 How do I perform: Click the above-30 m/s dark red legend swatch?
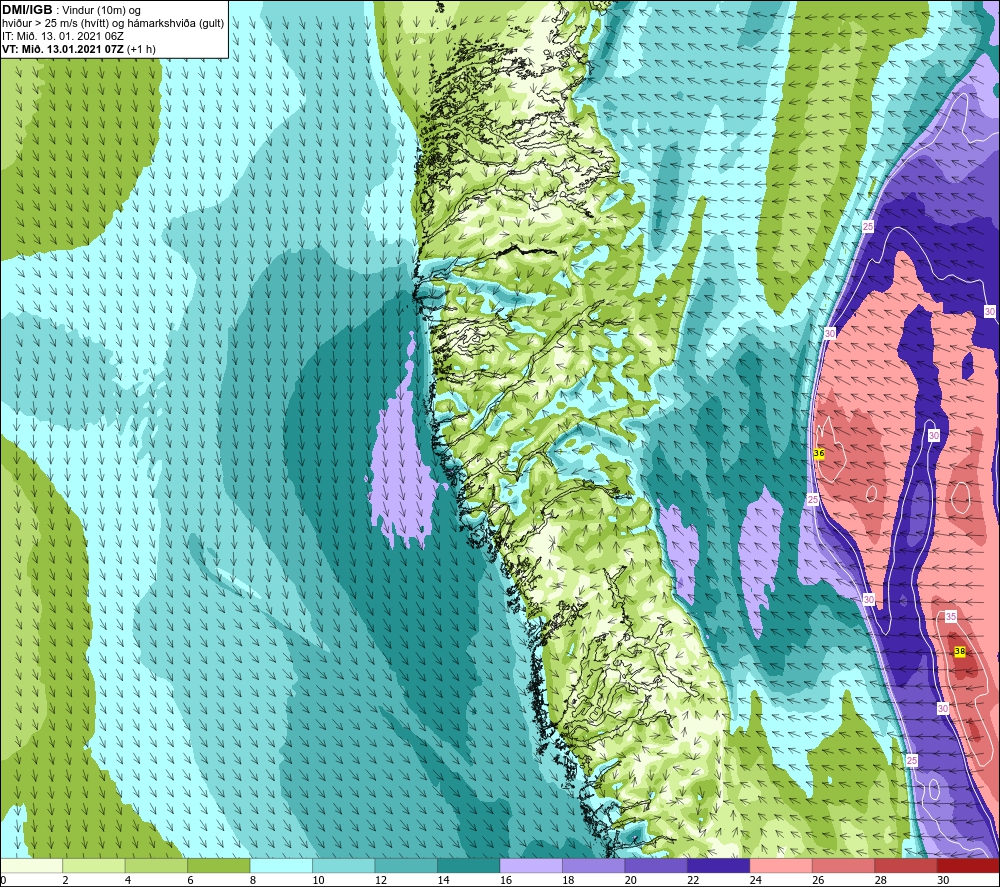(969, 866)
